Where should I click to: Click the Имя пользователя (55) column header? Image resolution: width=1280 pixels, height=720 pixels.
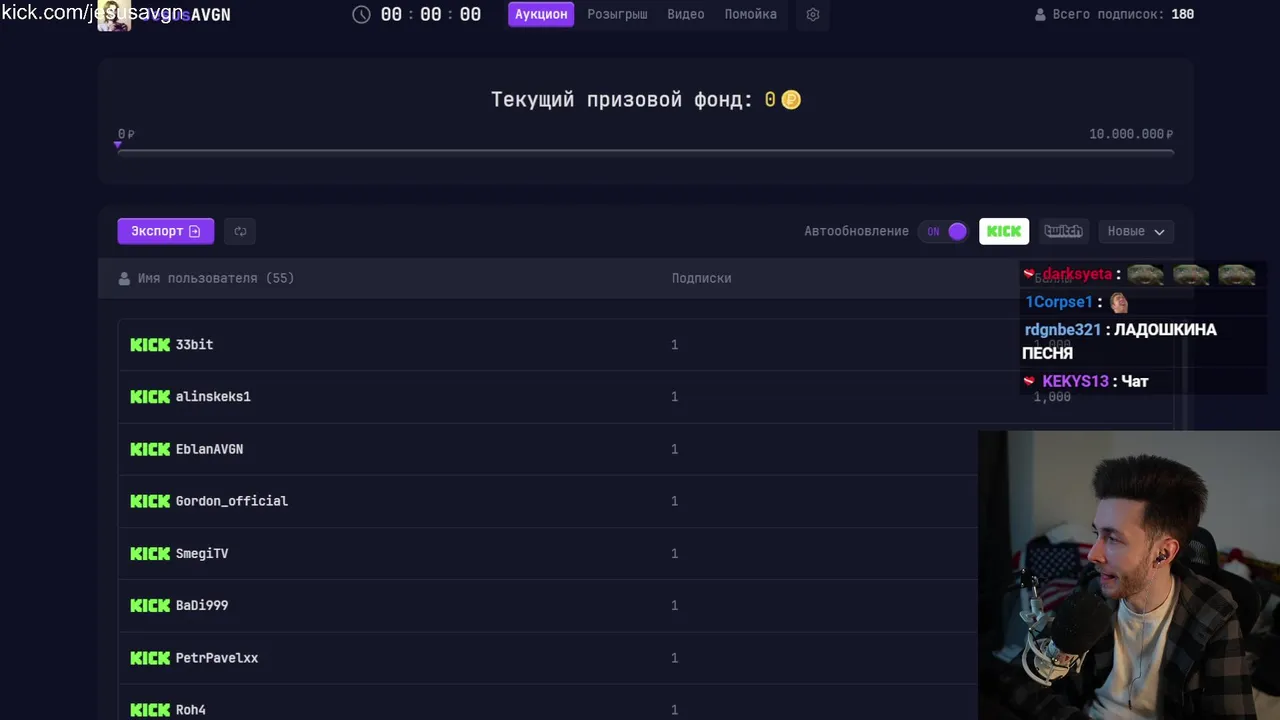216,278
